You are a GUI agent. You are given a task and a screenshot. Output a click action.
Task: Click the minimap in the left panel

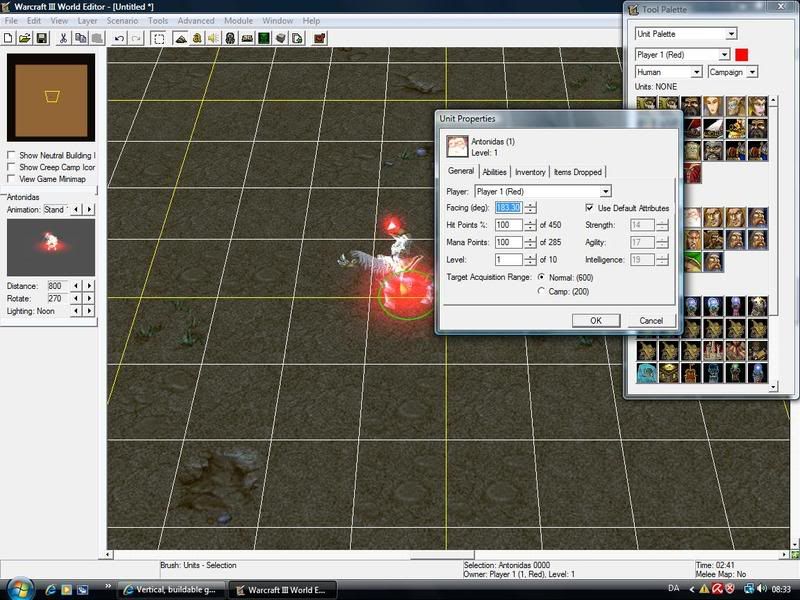[x=51, y=97]
